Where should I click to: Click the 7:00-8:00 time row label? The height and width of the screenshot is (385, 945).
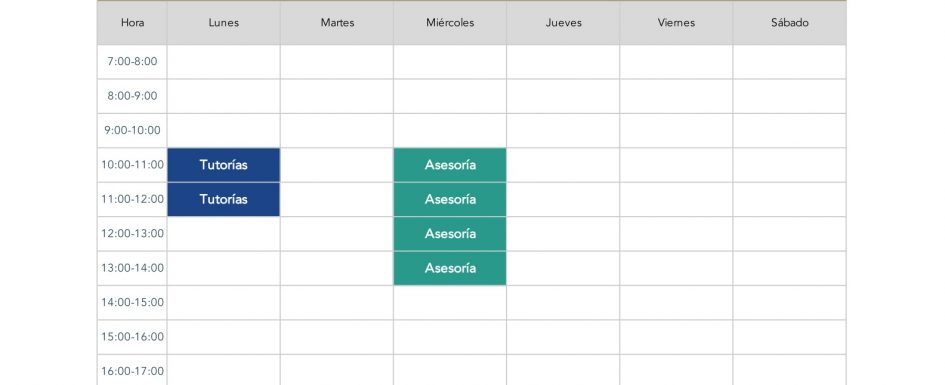132,61
